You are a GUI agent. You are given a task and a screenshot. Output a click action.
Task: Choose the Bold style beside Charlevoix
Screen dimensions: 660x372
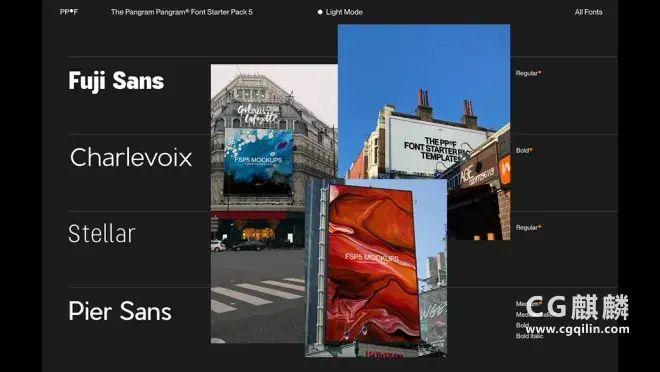(524, 150)
